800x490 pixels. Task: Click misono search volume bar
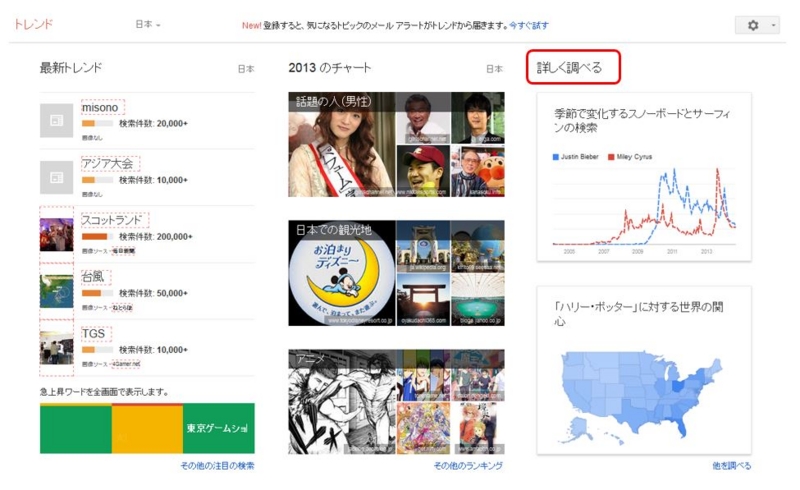click(97, 124)
